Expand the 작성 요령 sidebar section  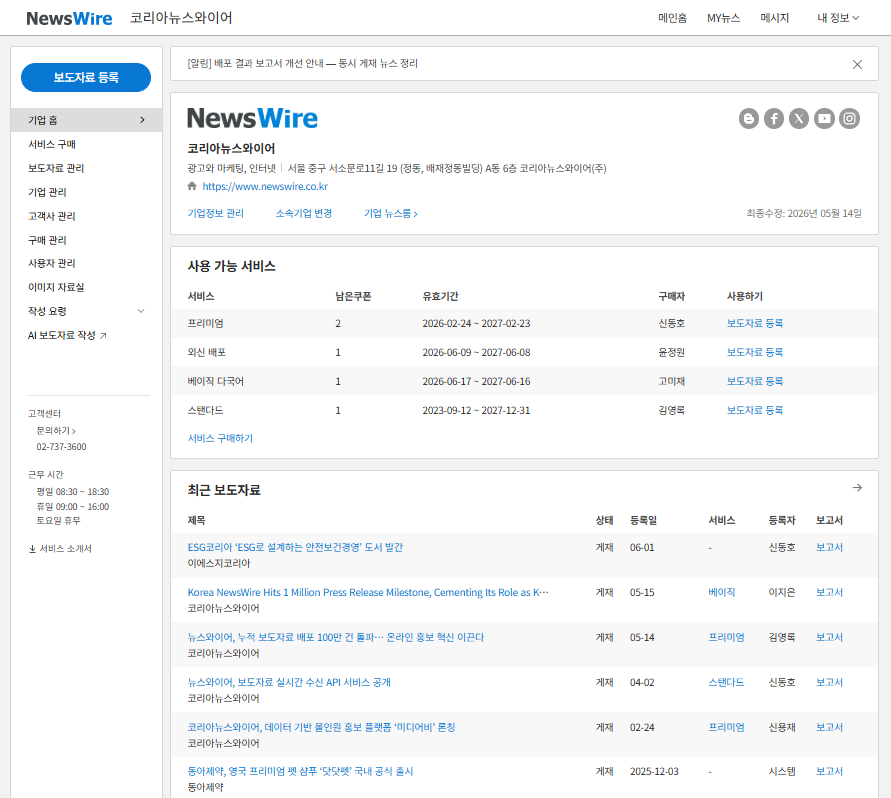click(x=141, y=311)
